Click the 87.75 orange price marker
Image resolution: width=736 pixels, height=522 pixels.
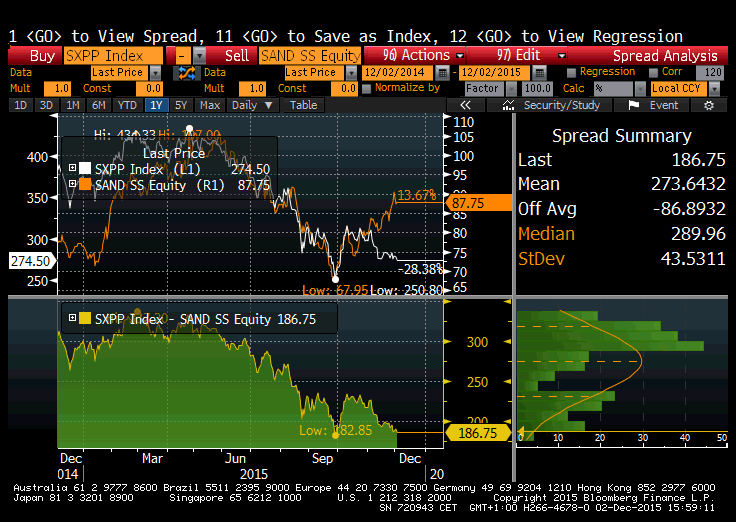[x=478, y=203]
